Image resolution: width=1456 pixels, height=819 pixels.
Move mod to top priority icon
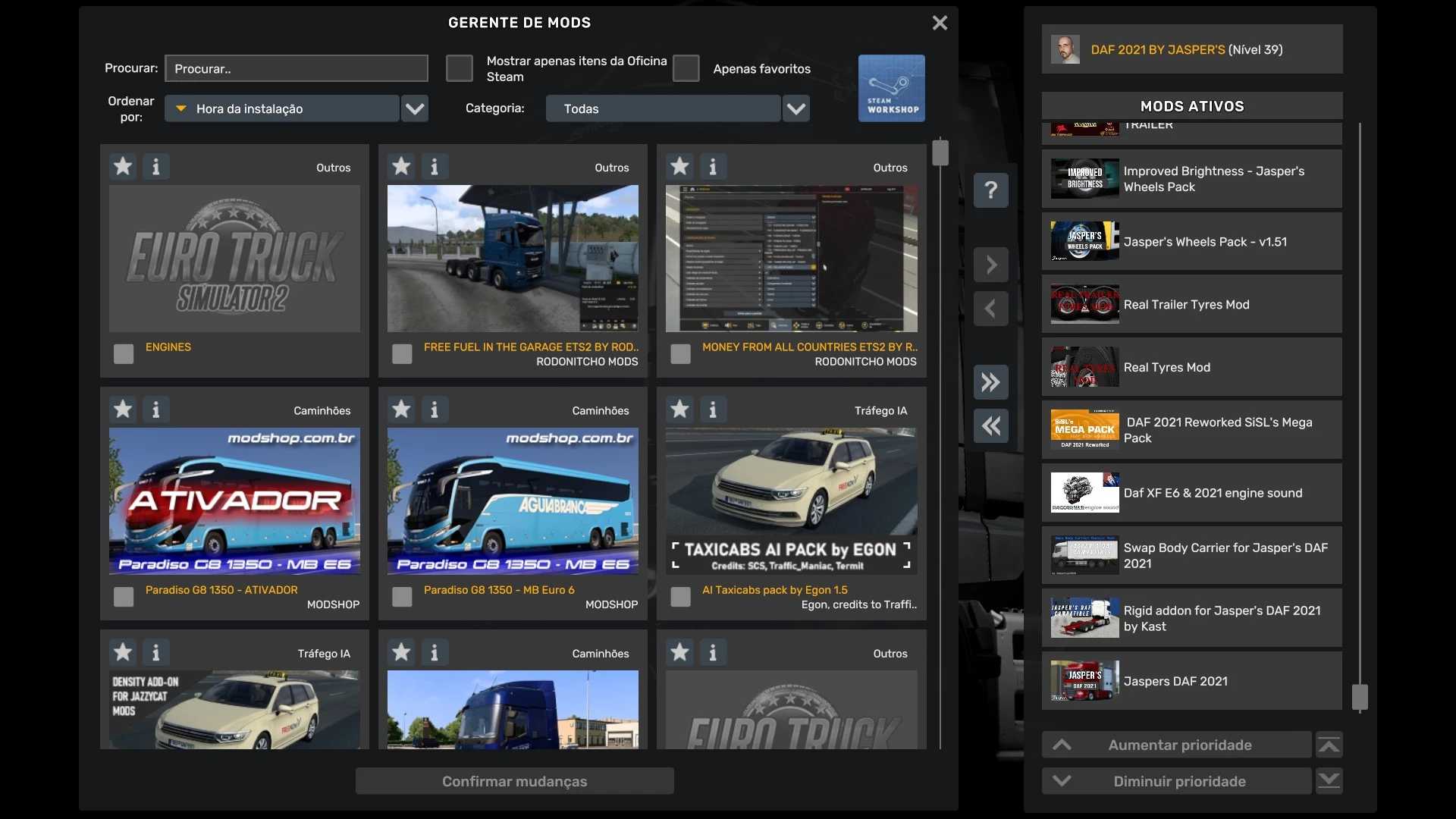[1329, 745]
